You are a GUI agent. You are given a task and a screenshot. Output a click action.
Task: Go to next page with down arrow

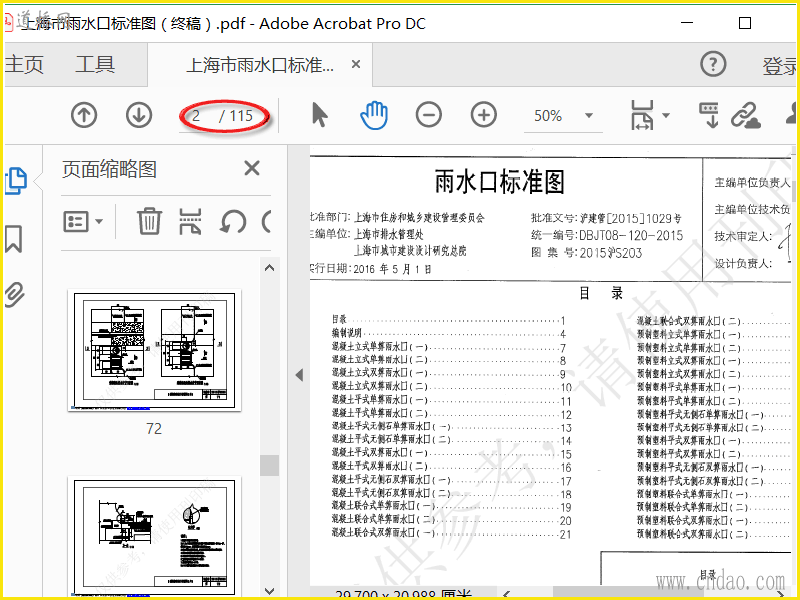pos(139,115)
